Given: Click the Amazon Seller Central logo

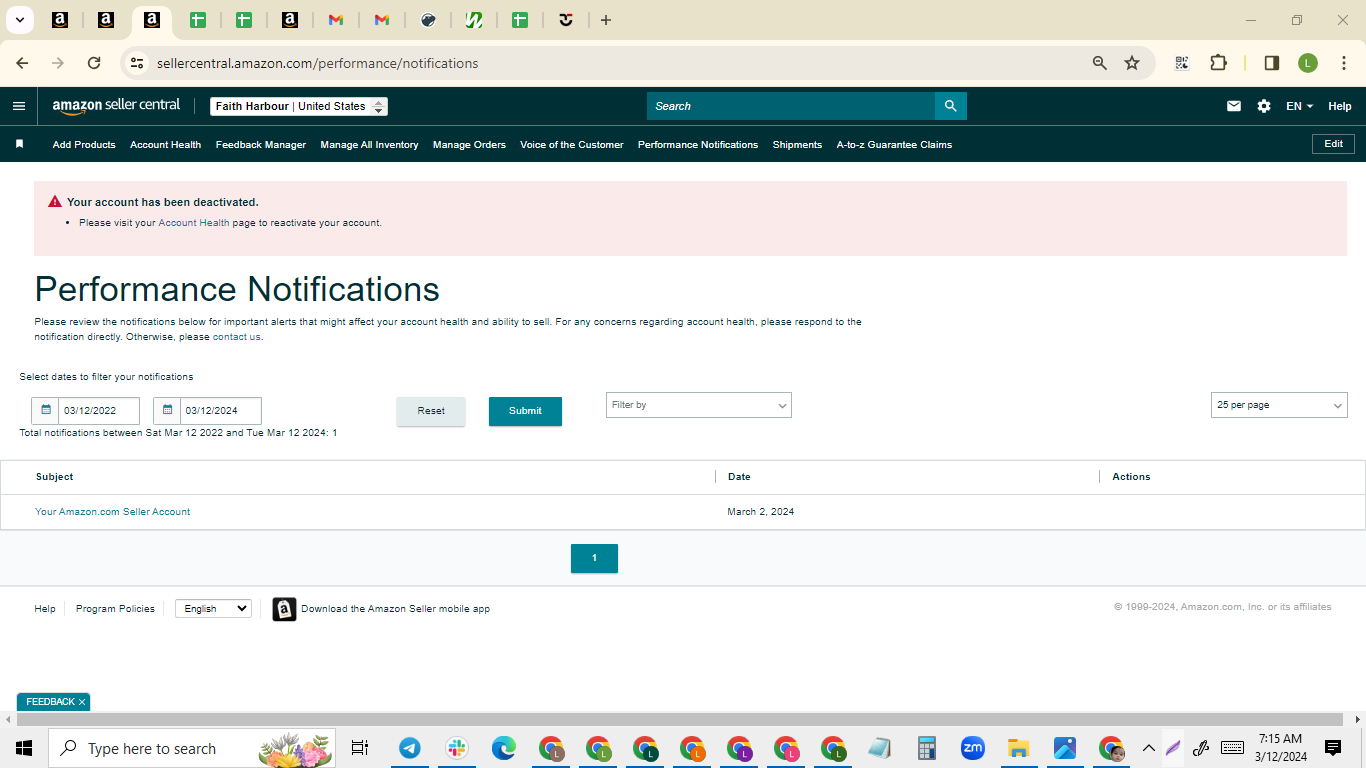Looking at the screenshot, I should [x=116, y=106].
